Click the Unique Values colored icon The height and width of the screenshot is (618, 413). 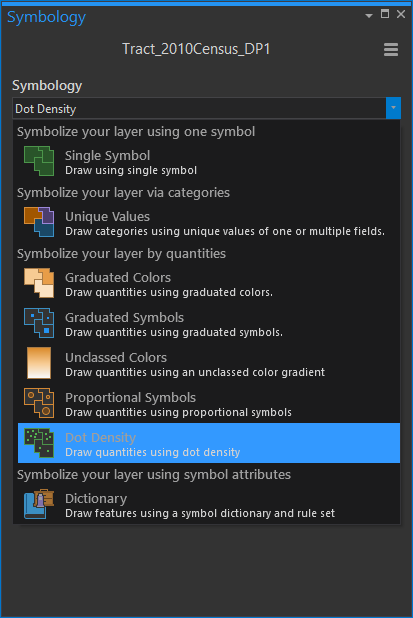pos(39,222)
